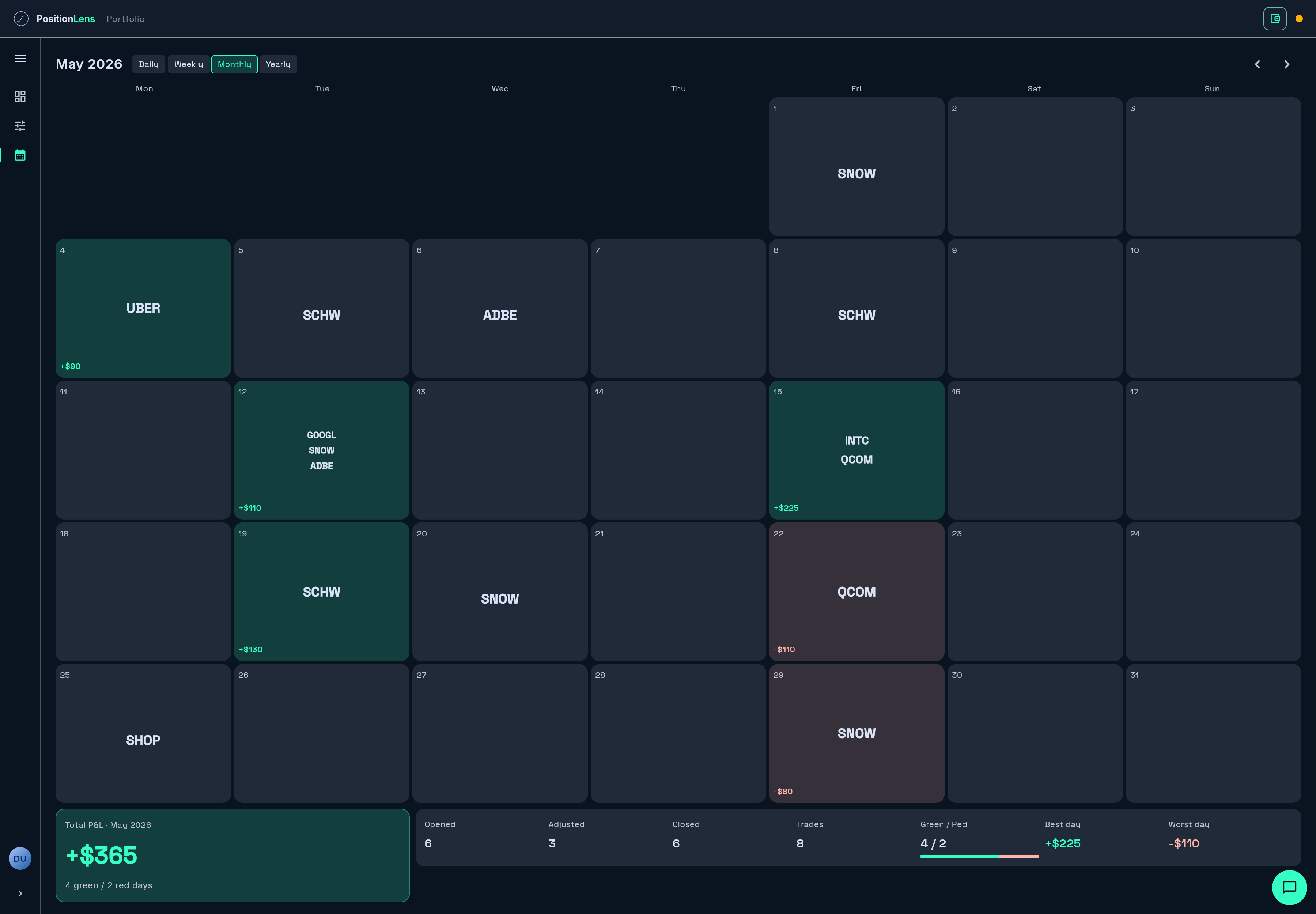Expand the sidebar with bottom chevron

point(20,894)
